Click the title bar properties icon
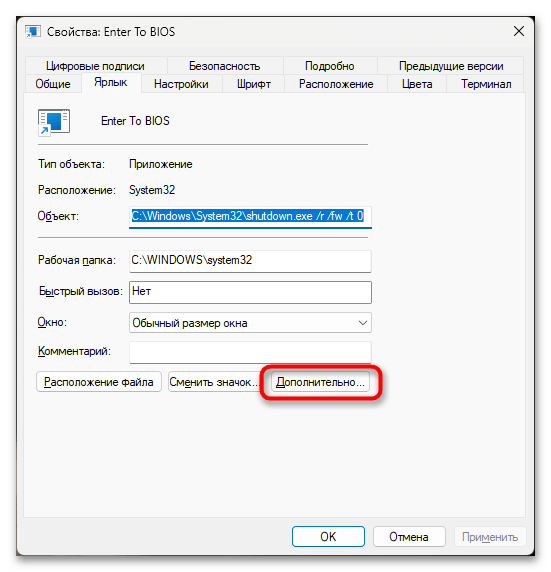Viewport: 551px width, 572px height. click(33, 32)
